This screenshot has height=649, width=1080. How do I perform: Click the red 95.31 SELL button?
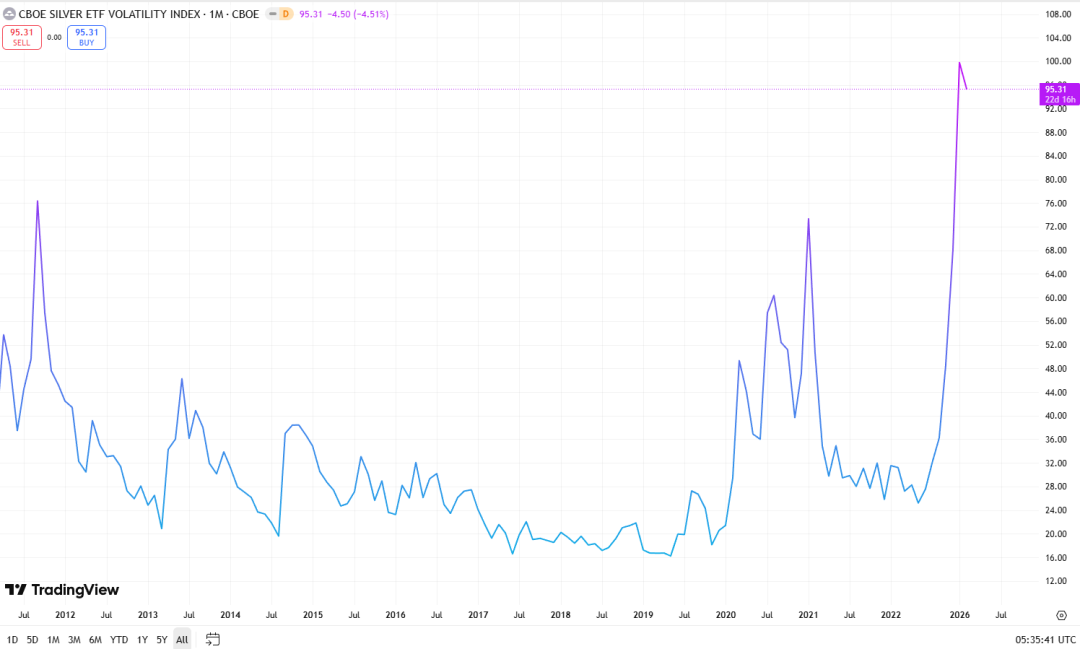(x=21, y=37)
